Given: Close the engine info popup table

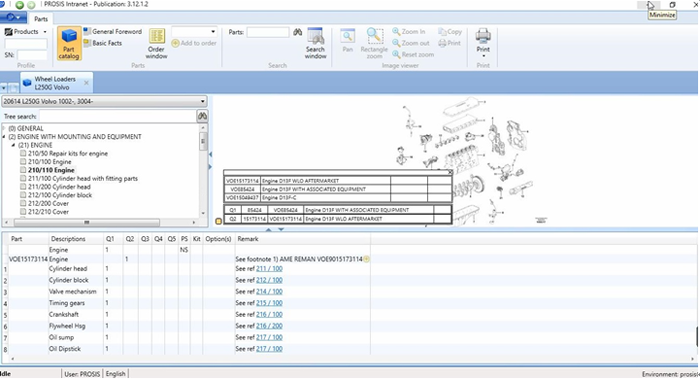Looking at the screenshot, I should click(x=450, y=172).
